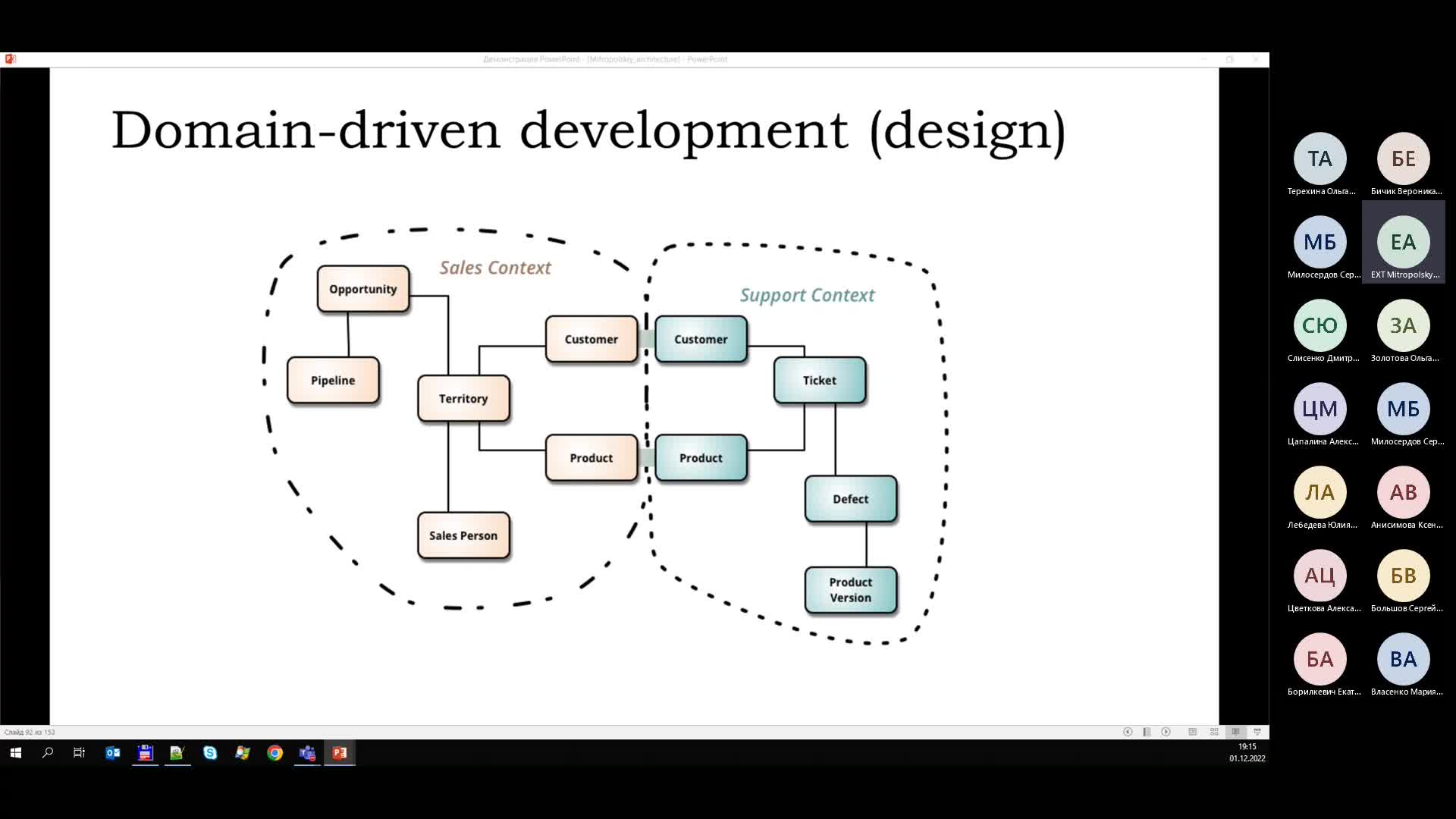Switch to Slide Sorter view icon
The image size is (1456, 819).
tap(1214, 732)
